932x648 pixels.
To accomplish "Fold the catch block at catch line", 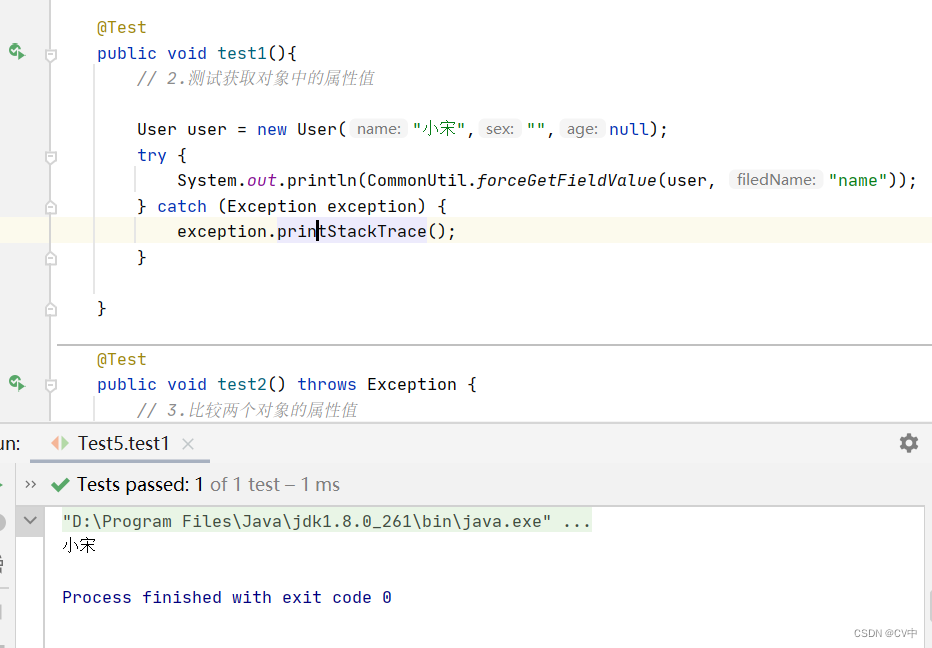I will click(x=51, y=207).
